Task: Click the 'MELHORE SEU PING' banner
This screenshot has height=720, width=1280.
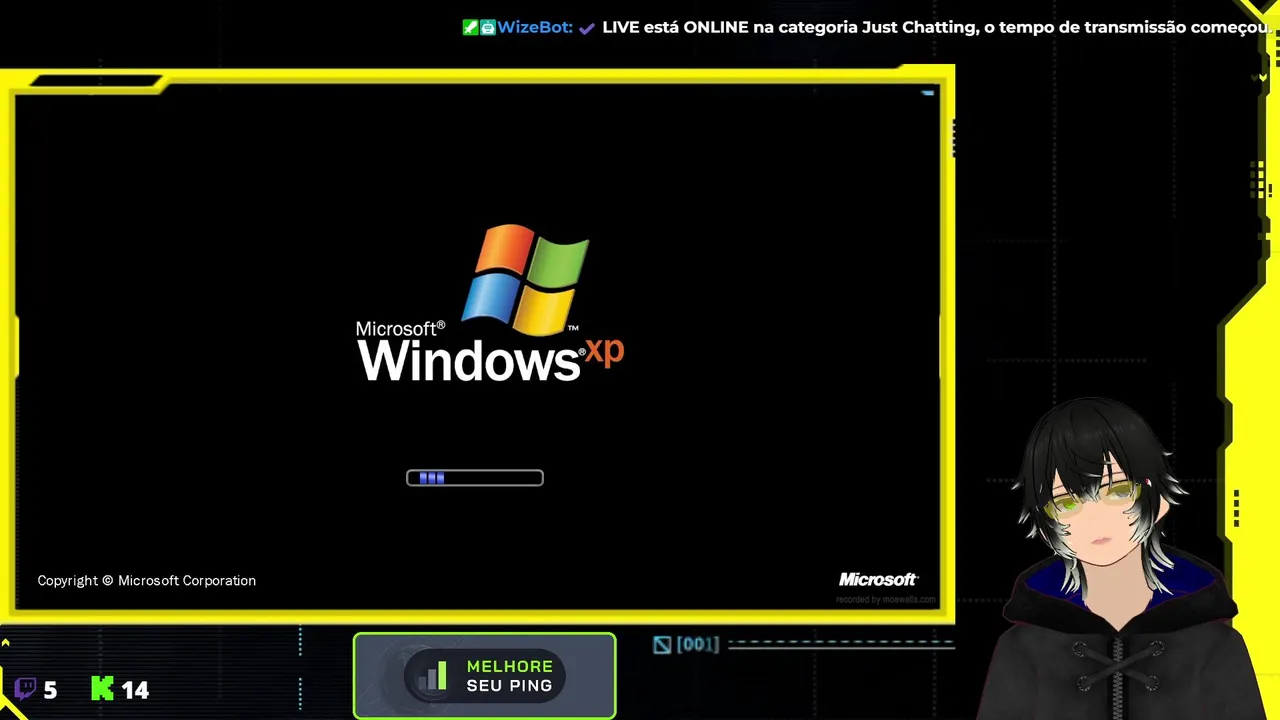Action: (485, 676)
